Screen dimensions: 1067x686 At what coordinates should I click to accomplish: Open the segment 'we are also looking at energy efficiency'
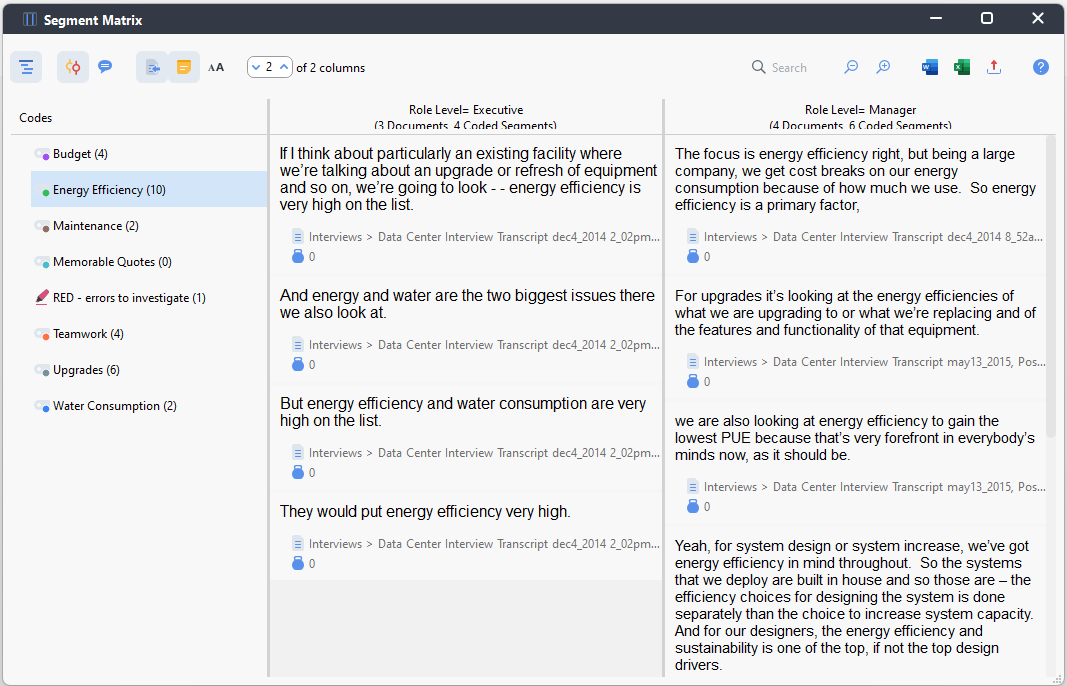pos(855,438)
